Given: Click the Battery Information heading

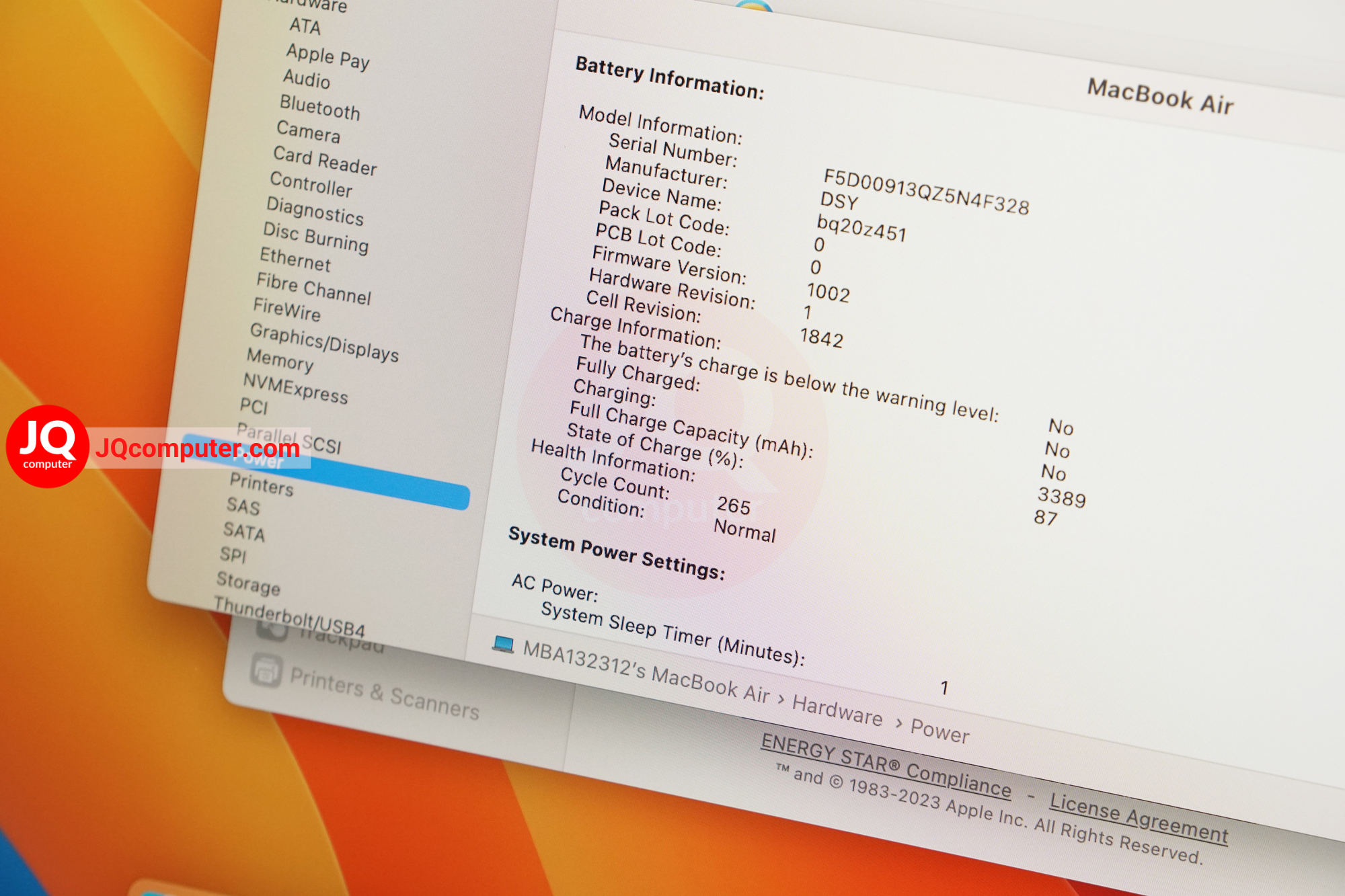Looking at the screenshot, I should coord(670,77).
